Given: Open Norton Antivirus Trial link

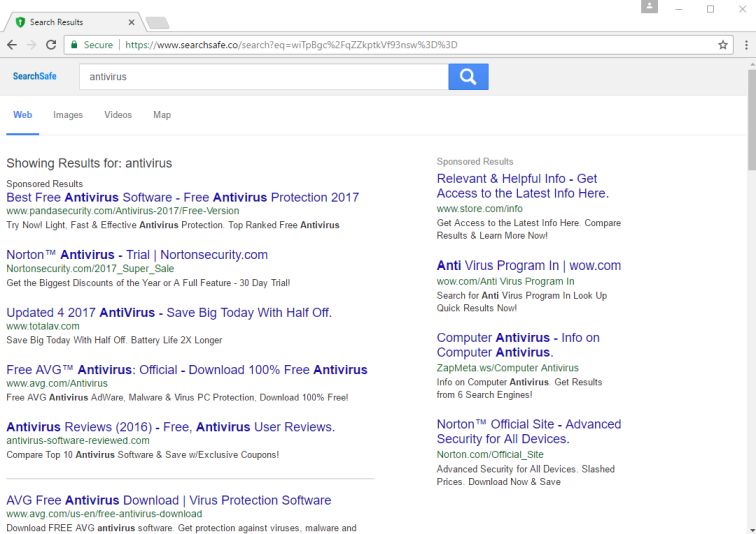Looking at the screenshot, I should point(137,254).
